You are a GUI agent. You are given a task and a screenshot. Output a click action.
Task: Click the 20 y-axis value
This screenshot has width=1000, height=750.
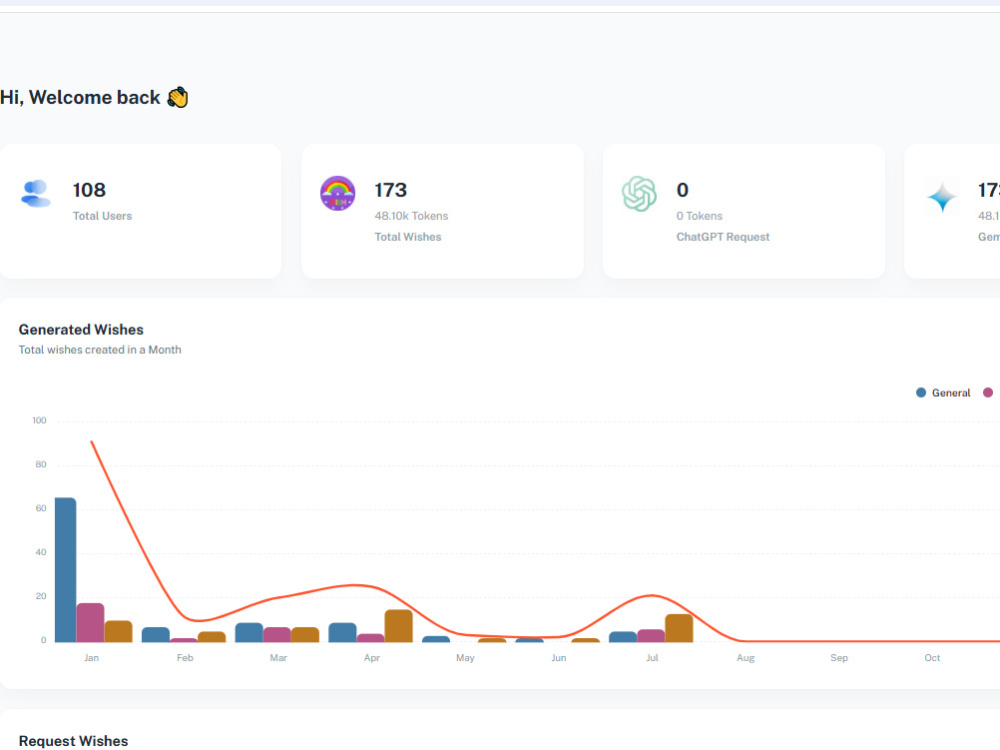pos(41,596)
